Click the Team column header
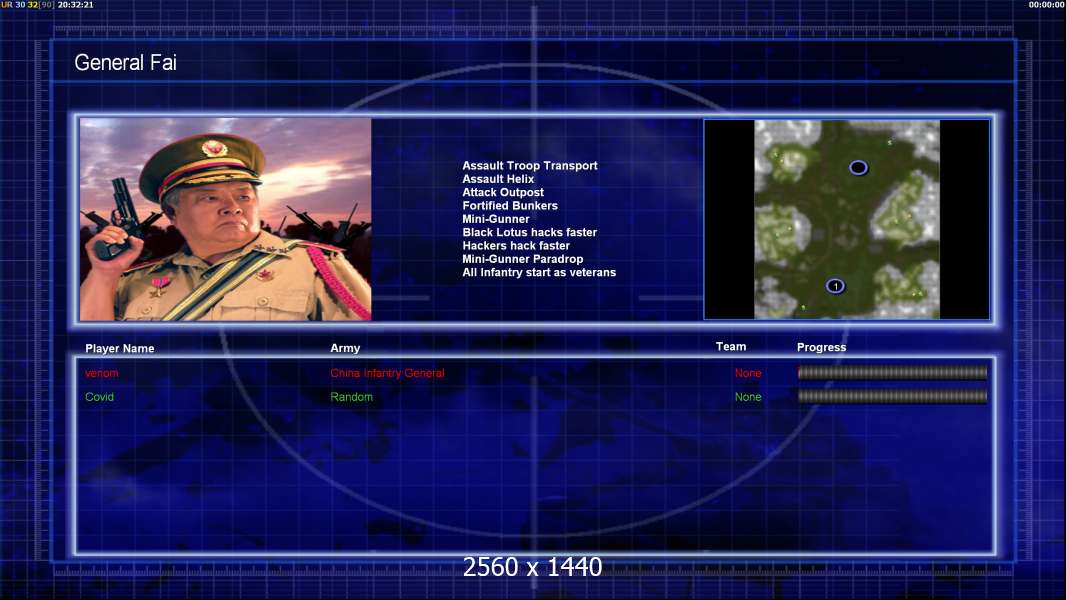This screenshot has height=600, width=1066. (731, 347)
